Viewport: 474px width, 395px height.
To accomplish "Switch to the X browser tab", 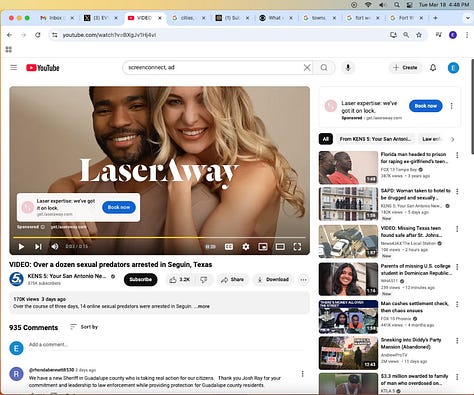I will coord(101,18).
